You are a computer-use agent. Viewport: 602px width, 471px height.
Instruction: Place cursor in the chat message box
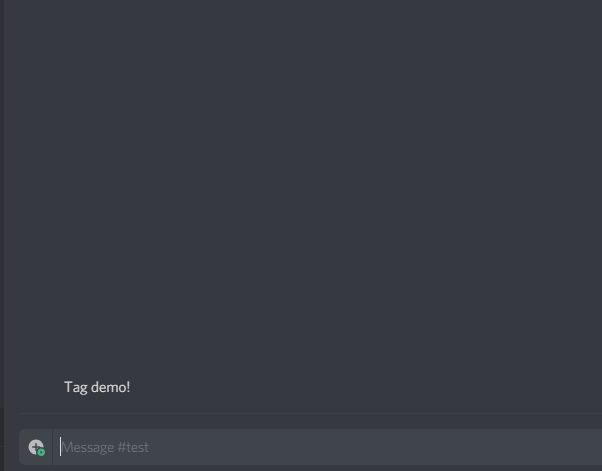click(327, 447)
